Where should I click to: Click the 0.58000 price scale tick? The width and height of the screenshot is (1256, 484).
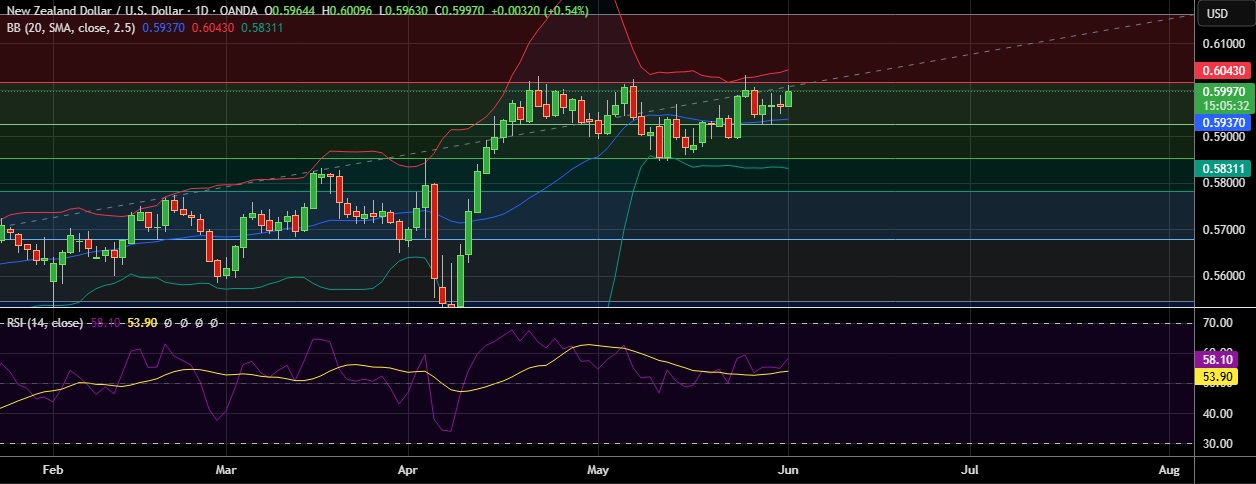coord(1223,183)
